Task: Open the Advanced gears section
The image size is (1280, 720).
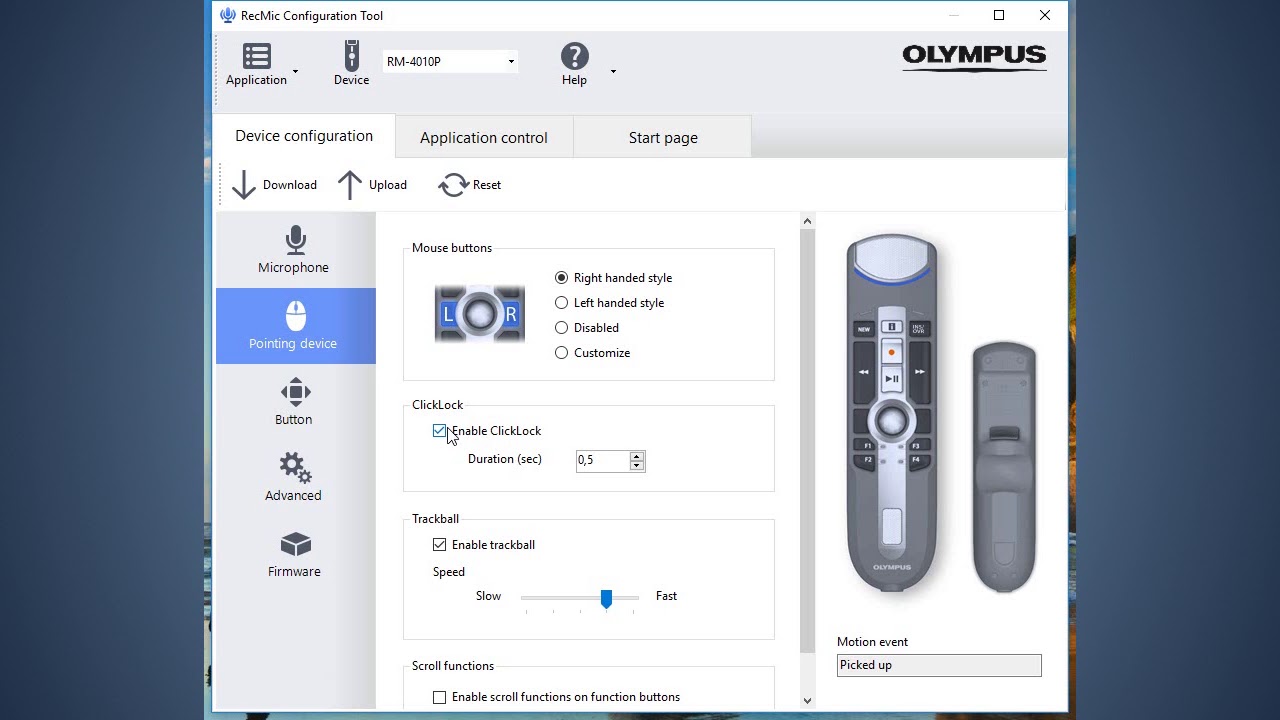Action: pos(294,478)
